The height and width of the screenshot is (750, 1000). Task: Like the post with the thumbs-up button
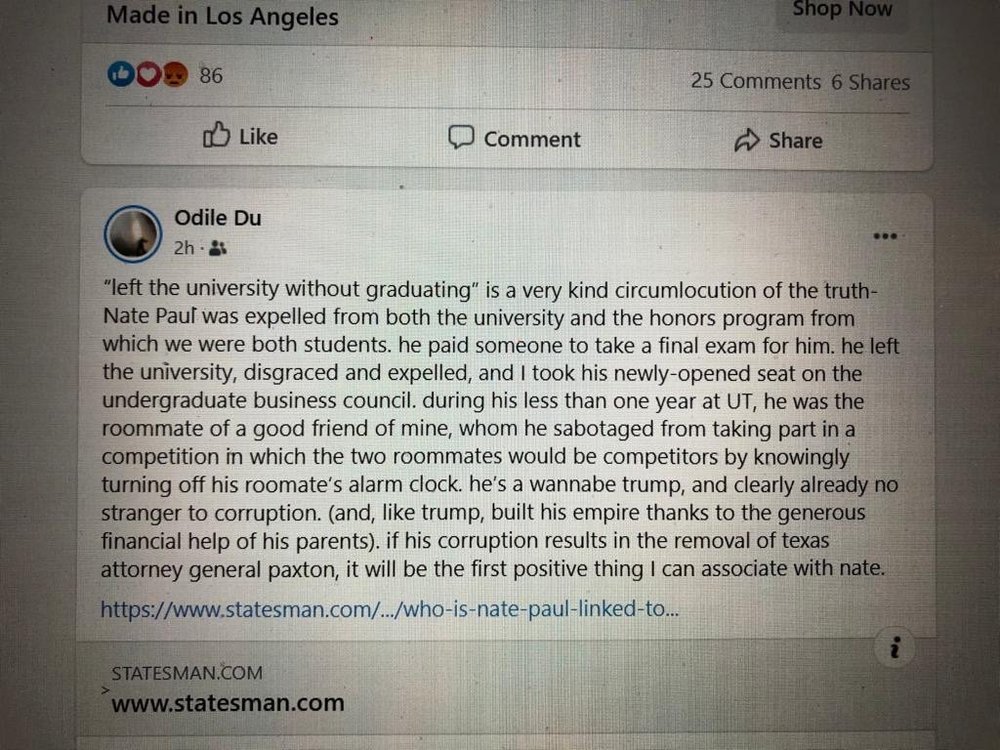pyautogui.click(x=240, y=137)
